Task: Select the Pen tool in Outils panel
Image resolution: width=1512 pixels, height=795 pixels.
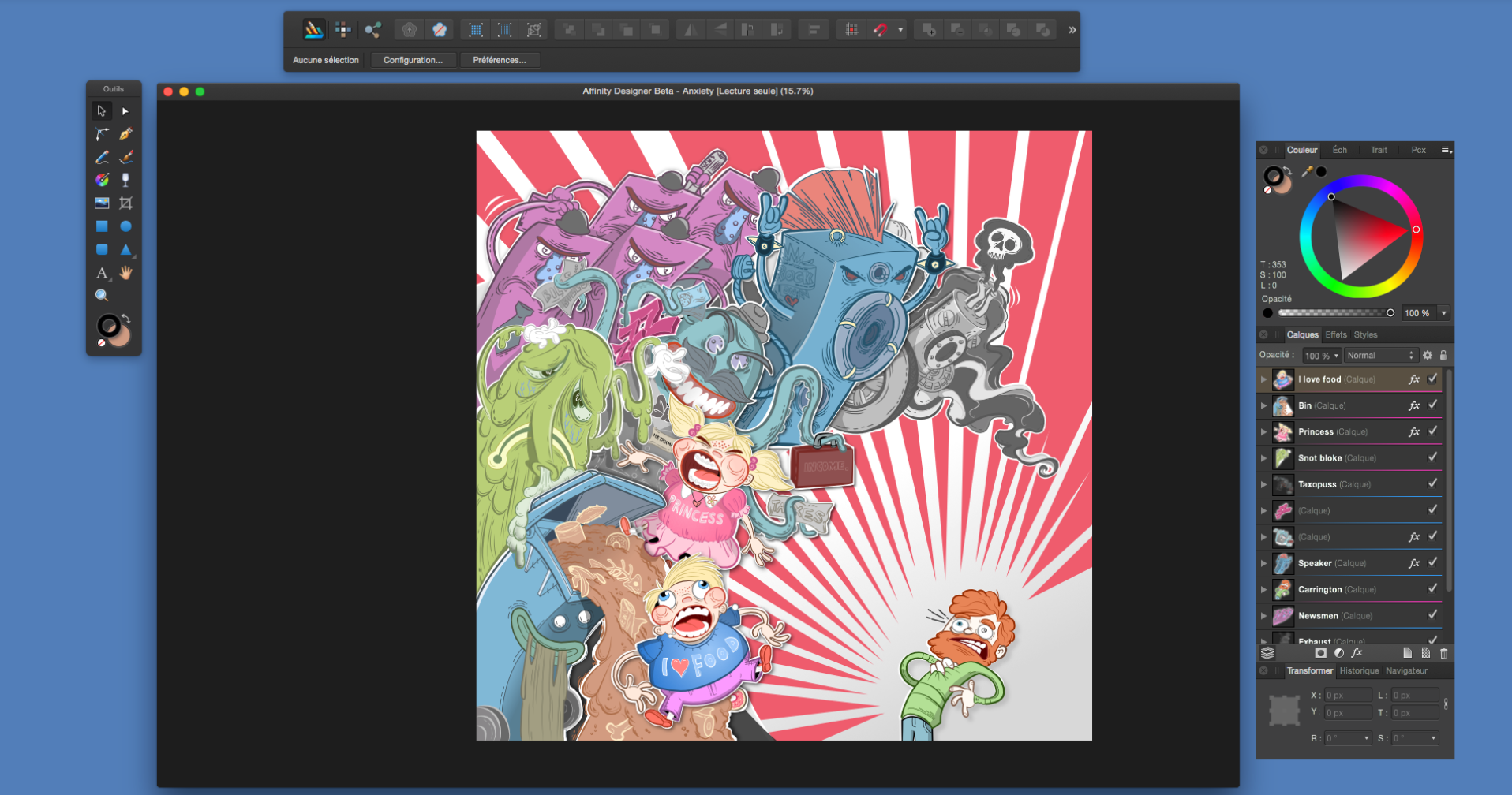Action: pos(125,134)
